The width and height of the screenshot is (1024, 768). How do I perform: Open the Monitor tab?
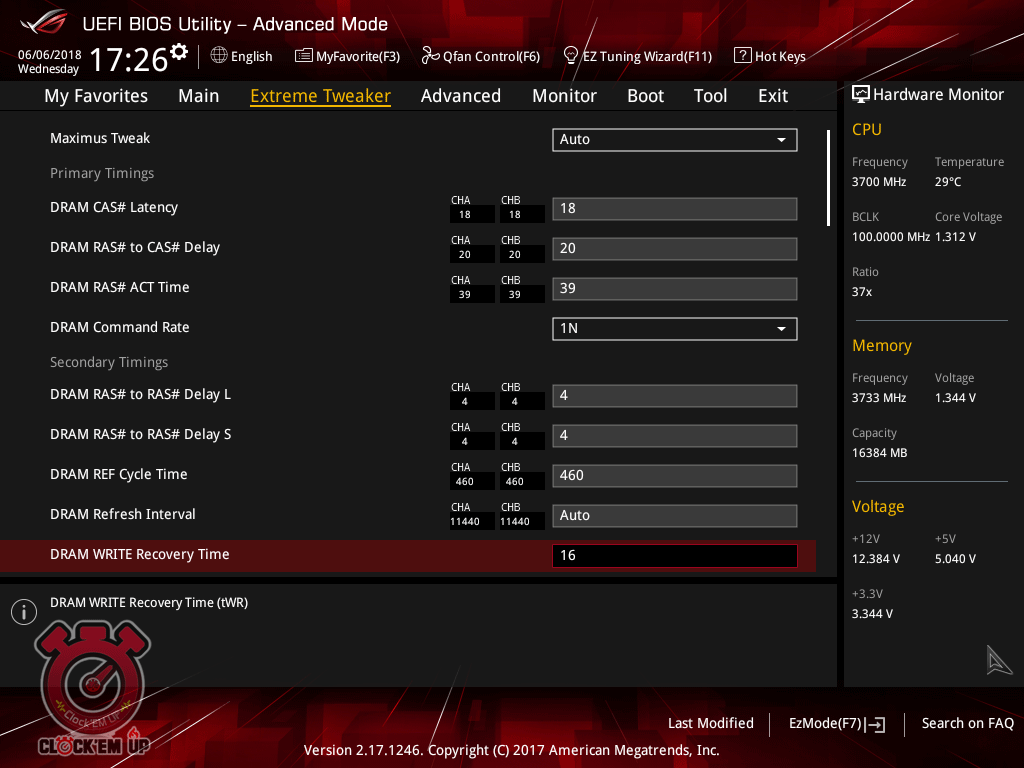pyautogui.click(x=564, y=96)
